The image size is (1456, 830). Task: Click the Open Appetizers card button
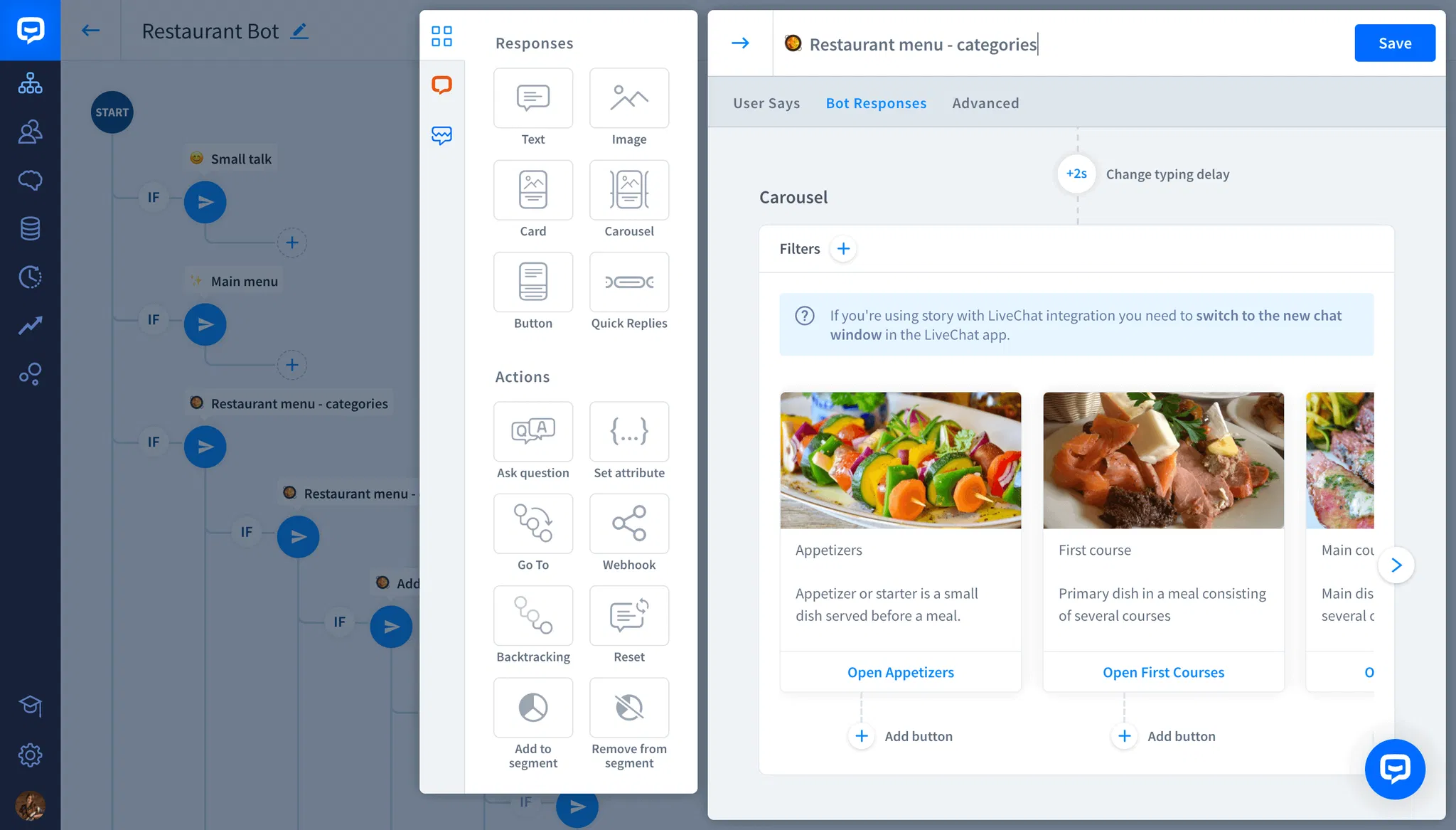coord(900,672)
